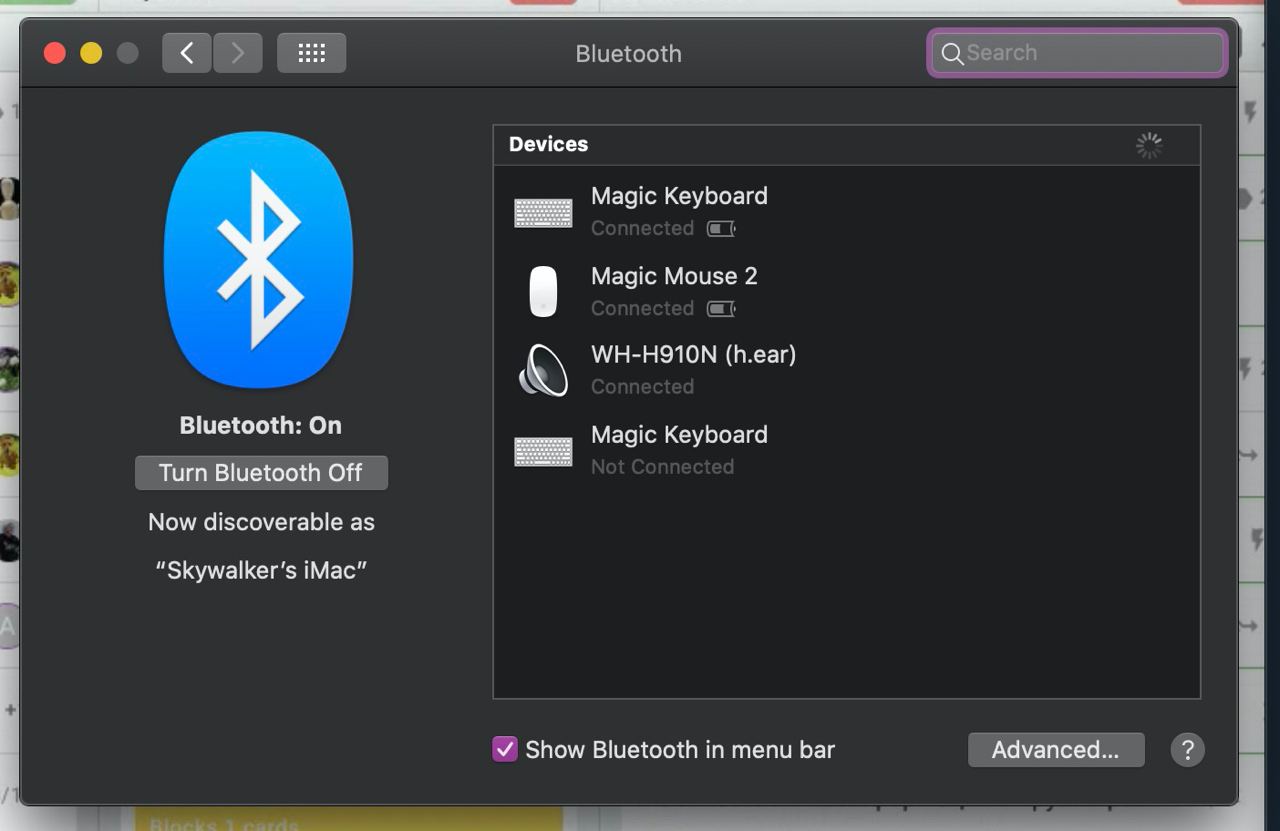Select the Magic Mouse 2 row

846,292
